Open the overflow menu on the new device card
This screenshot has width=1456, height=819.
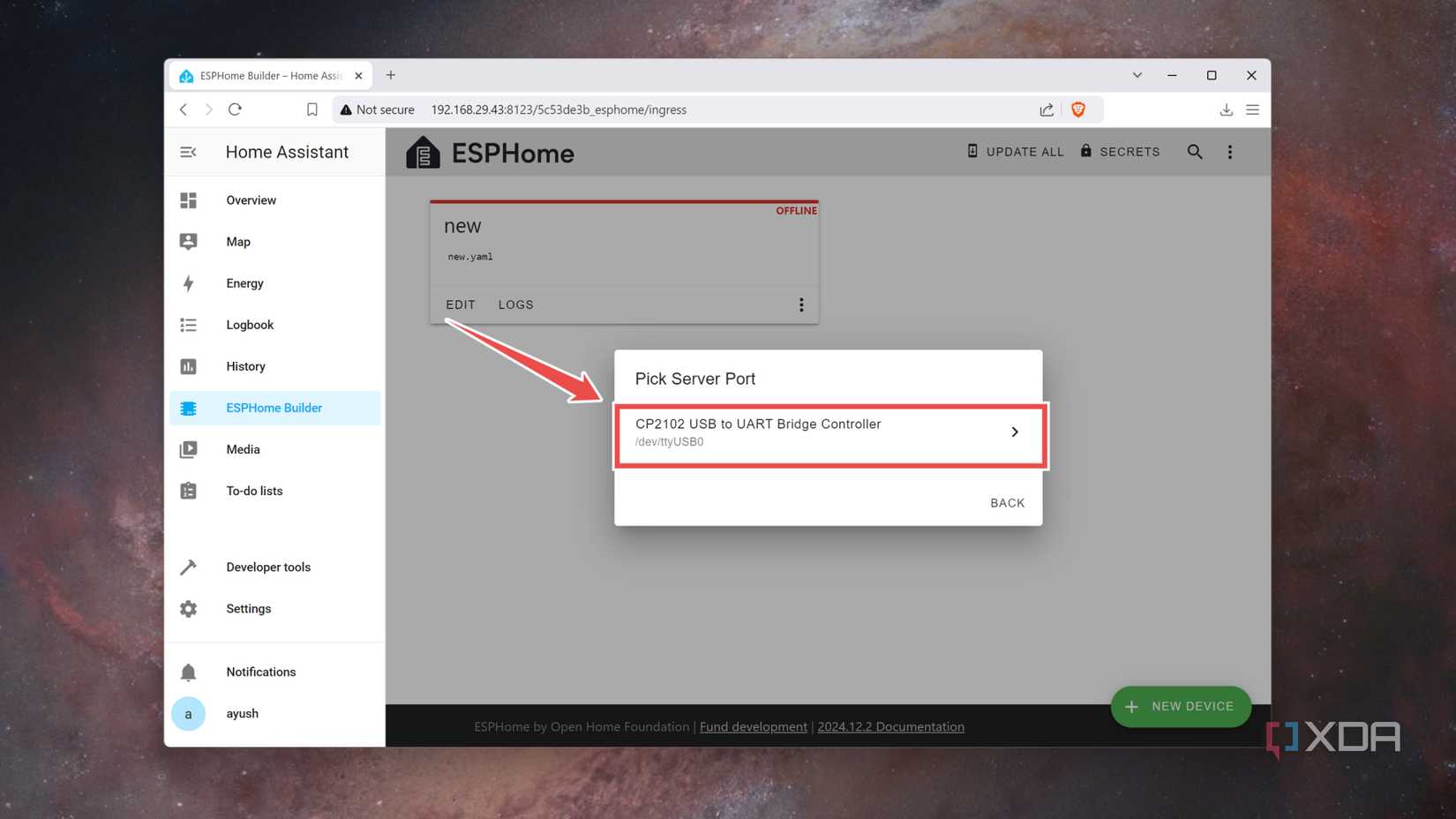tap(801, 304)
